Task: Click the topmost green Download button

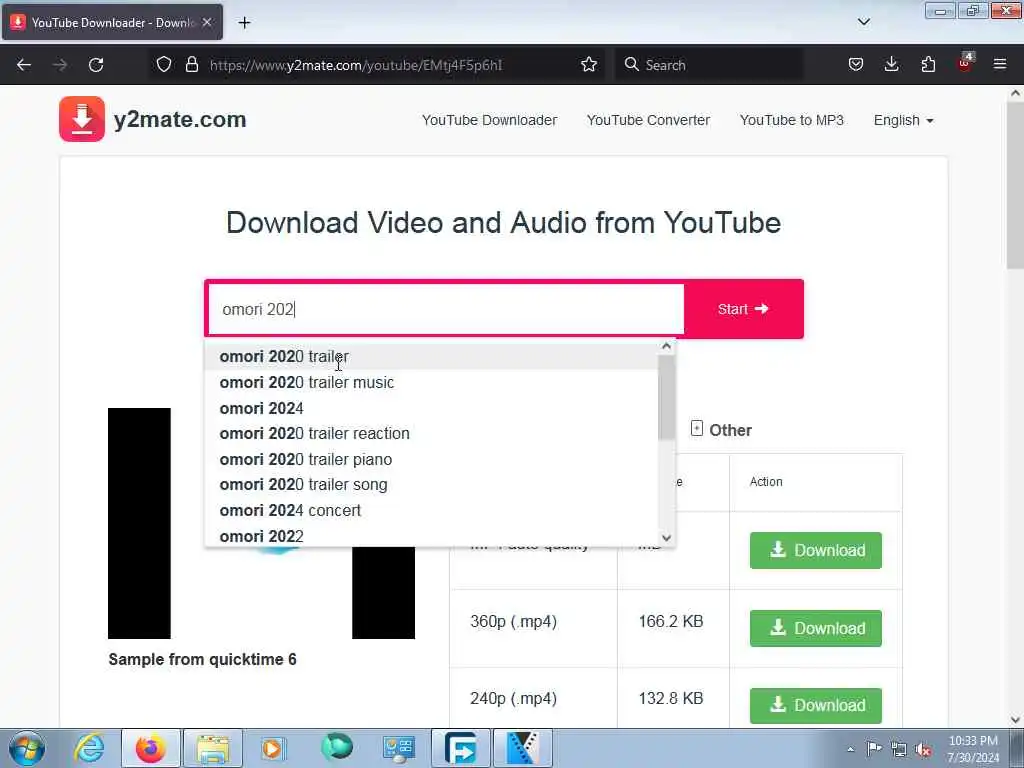Action: pos(816,550)
